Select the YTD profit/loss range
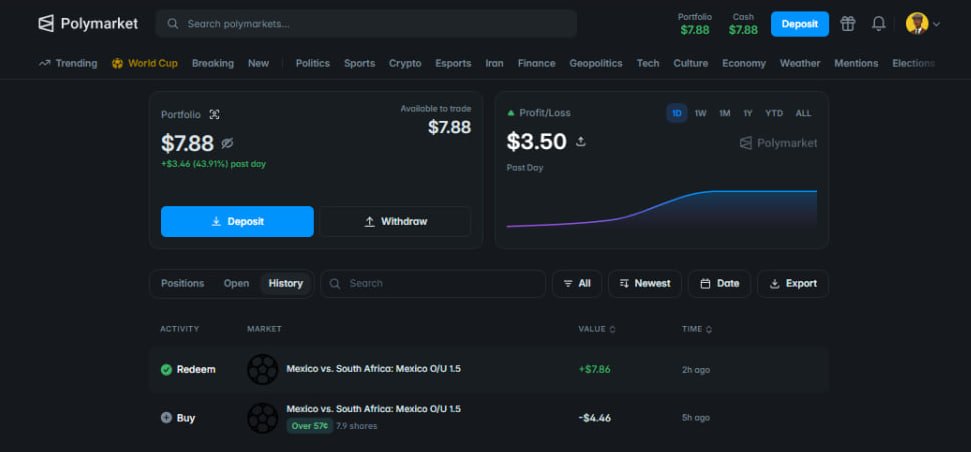 pos(774,113)
